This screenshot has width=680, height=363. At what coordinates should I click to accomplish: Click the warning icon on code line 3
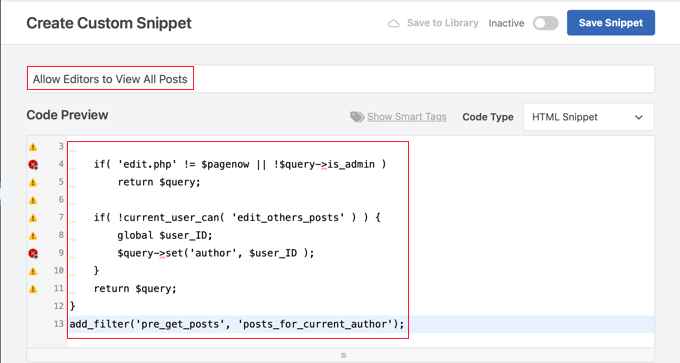tap(33, 147)
